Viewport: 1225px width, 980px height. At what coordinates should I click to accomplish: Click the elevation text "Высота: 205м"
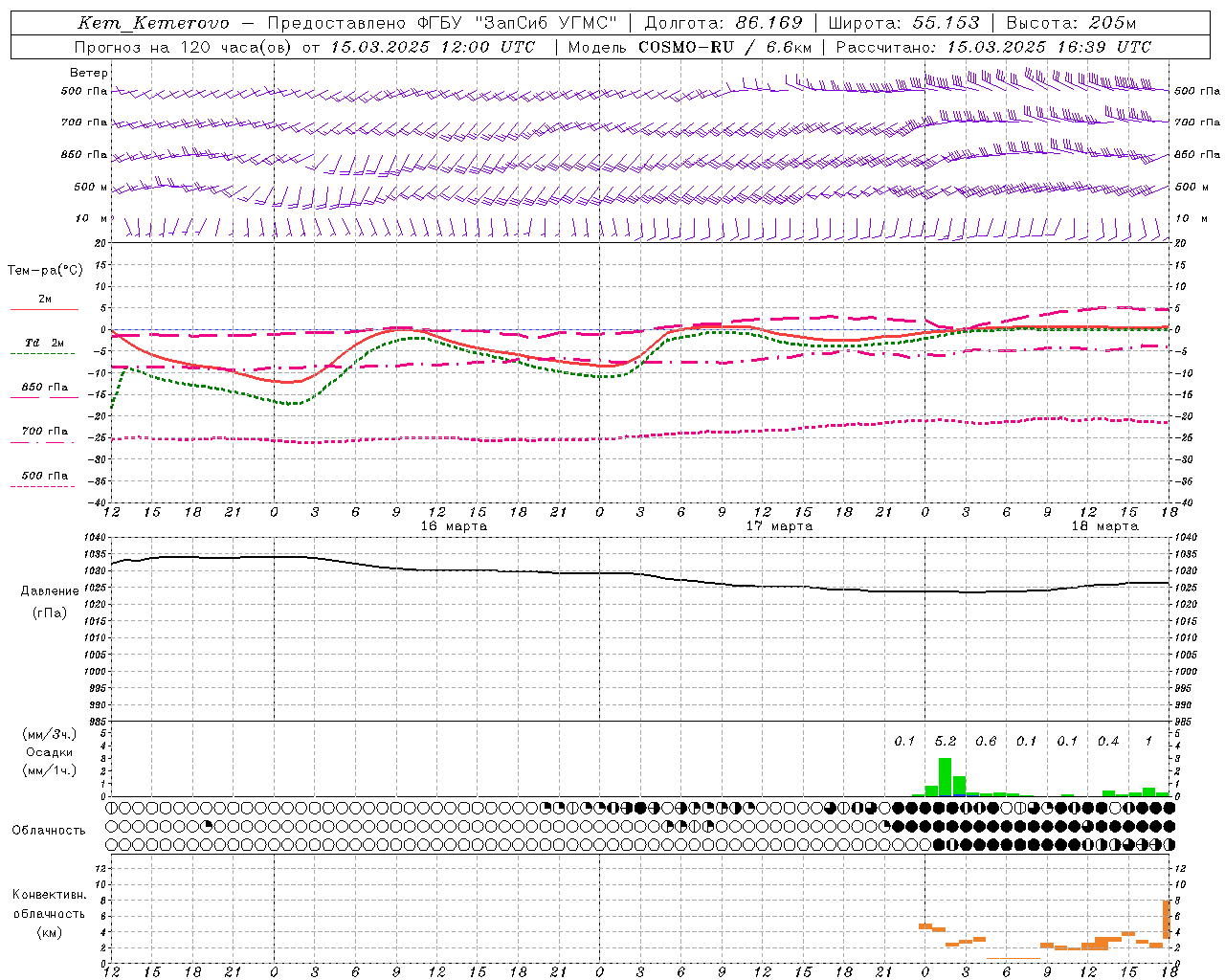pos(1072,23)
